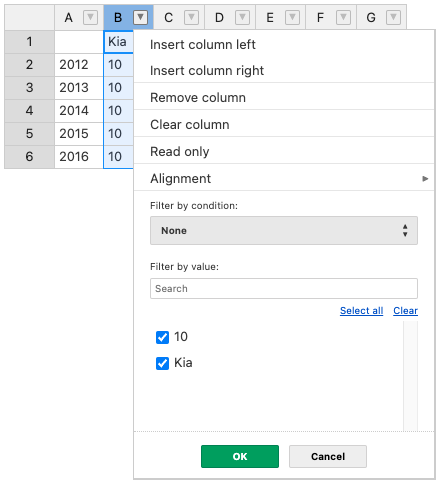445x489 pixels.
Task: Focus the Filter by value Search field
Action: click(x=284, y=289)
